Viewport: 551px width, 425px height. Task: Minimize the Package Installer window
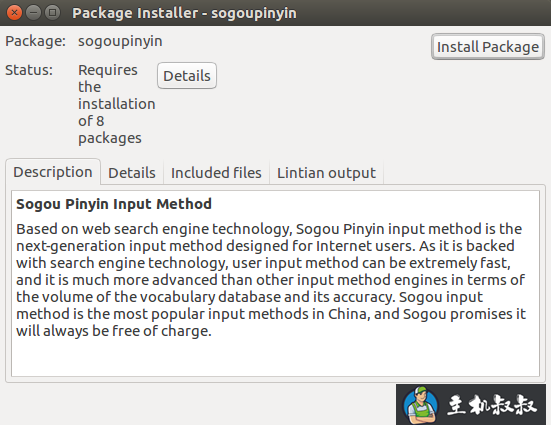[x=33, y=13]
